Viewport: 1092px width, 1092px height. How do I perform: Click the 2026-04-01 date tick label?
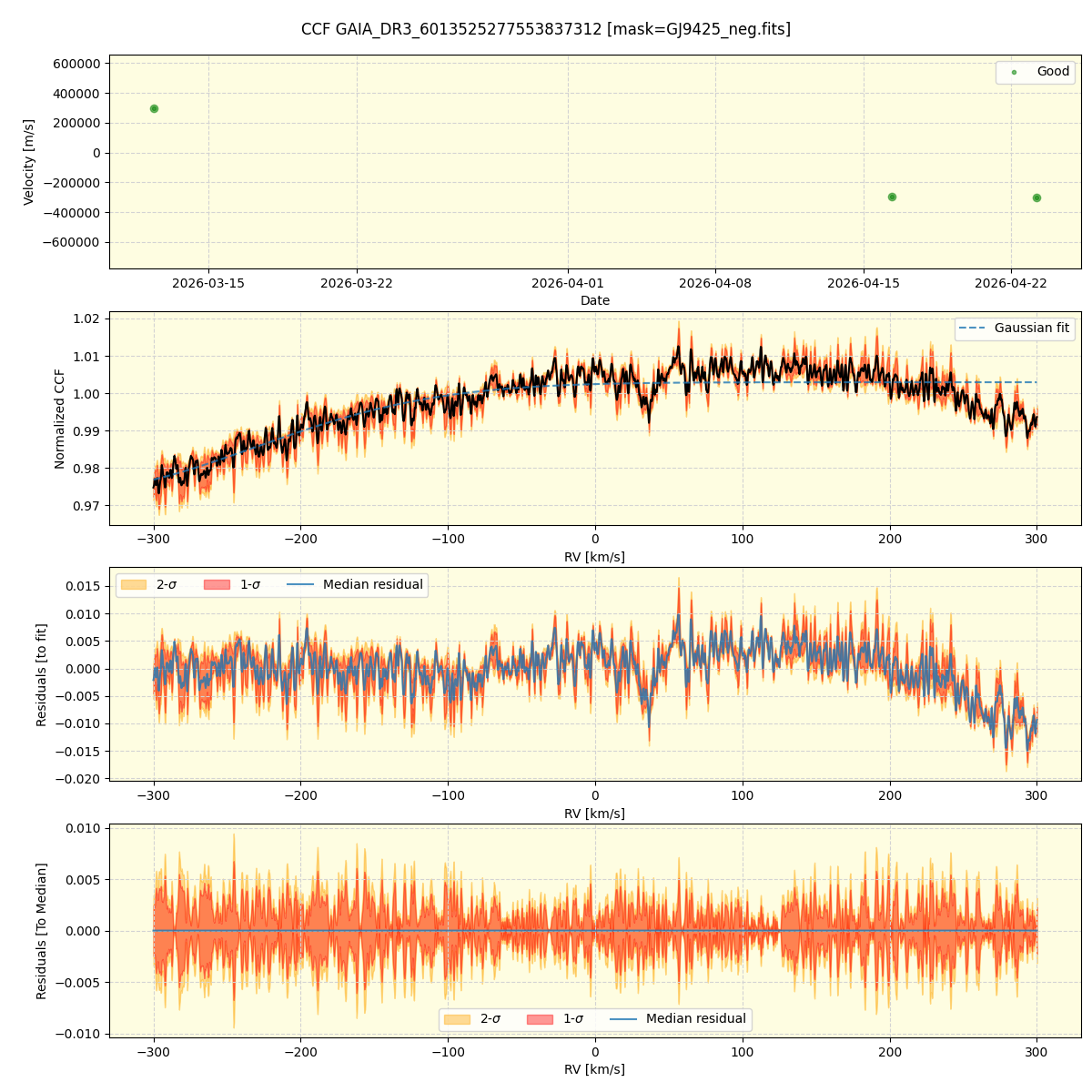click(568, 283)
